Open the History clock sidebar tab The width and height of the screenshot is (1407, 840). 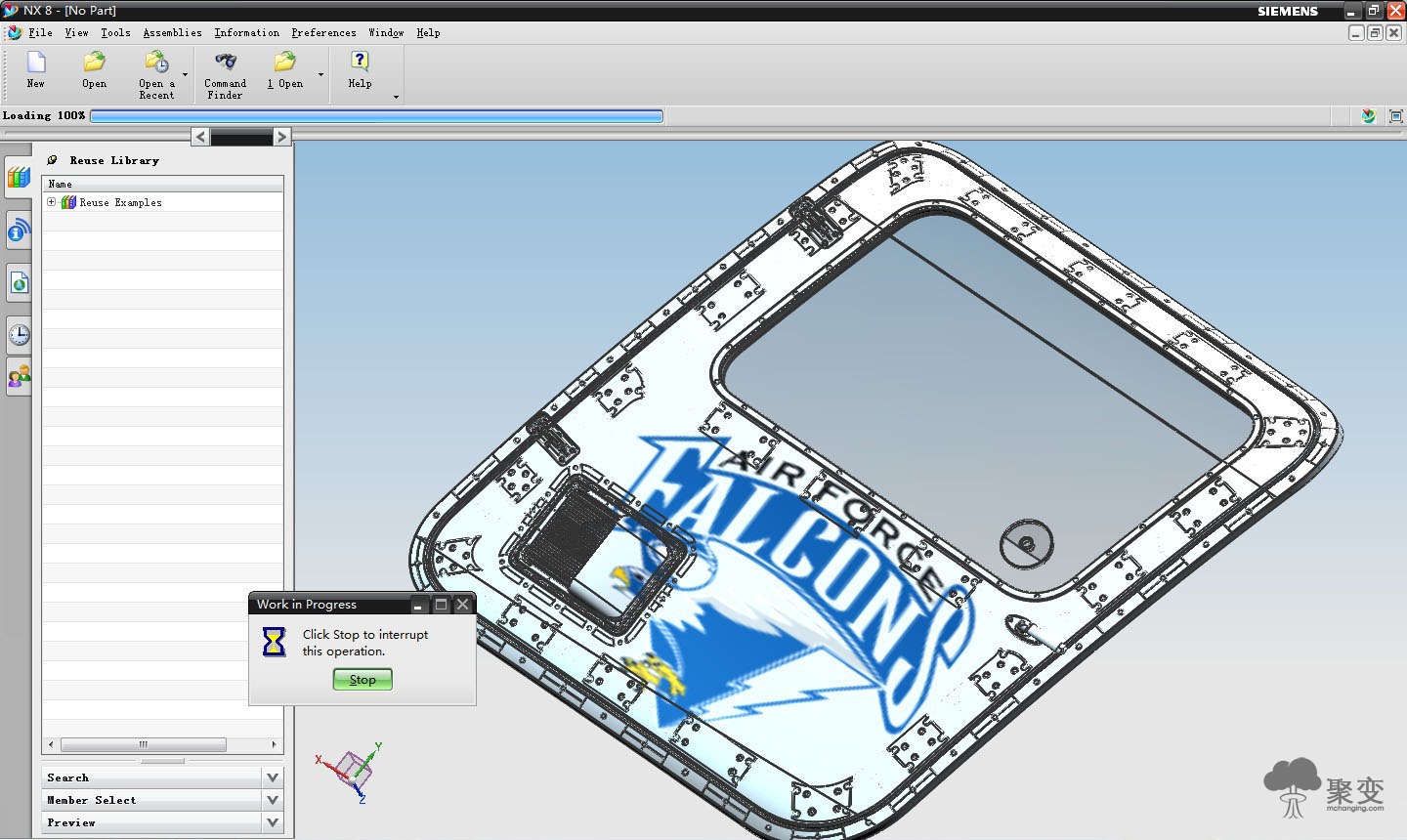click(x=19, y=335)
